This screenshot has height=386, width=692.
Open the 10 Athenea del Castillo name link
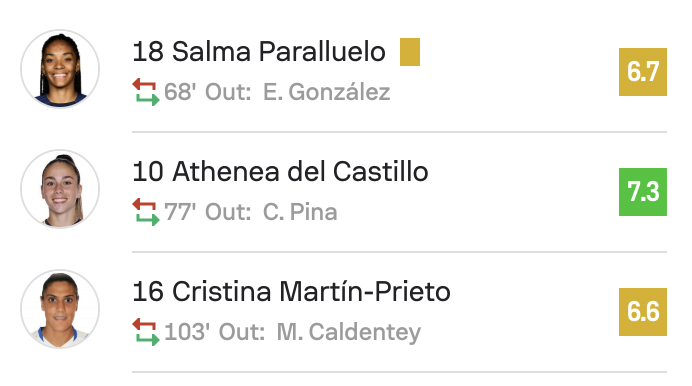280,172
